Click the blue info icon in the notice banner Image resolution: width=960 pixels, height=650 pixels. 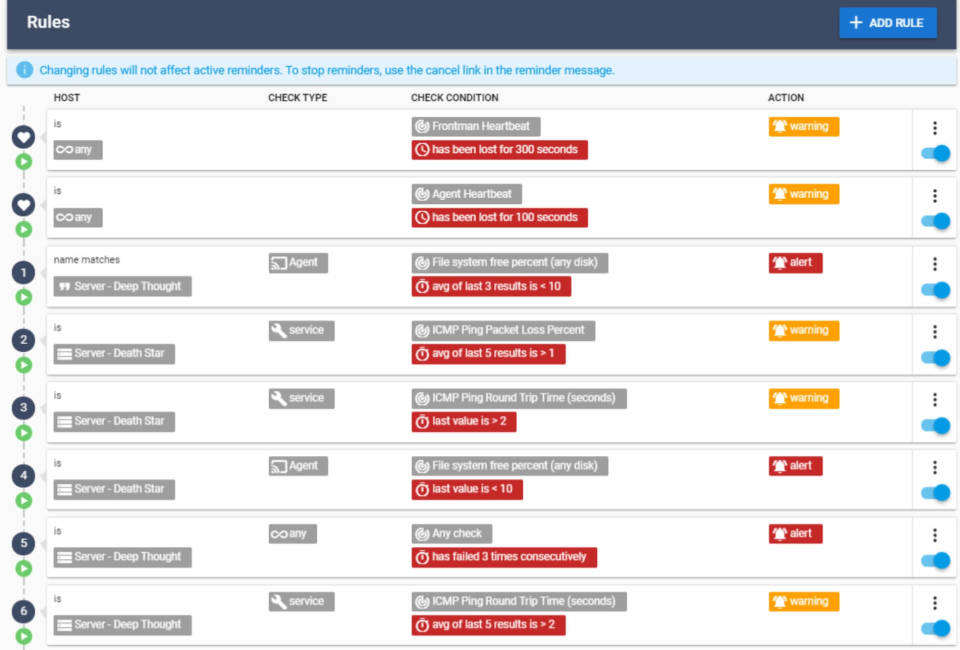(25, 70)
